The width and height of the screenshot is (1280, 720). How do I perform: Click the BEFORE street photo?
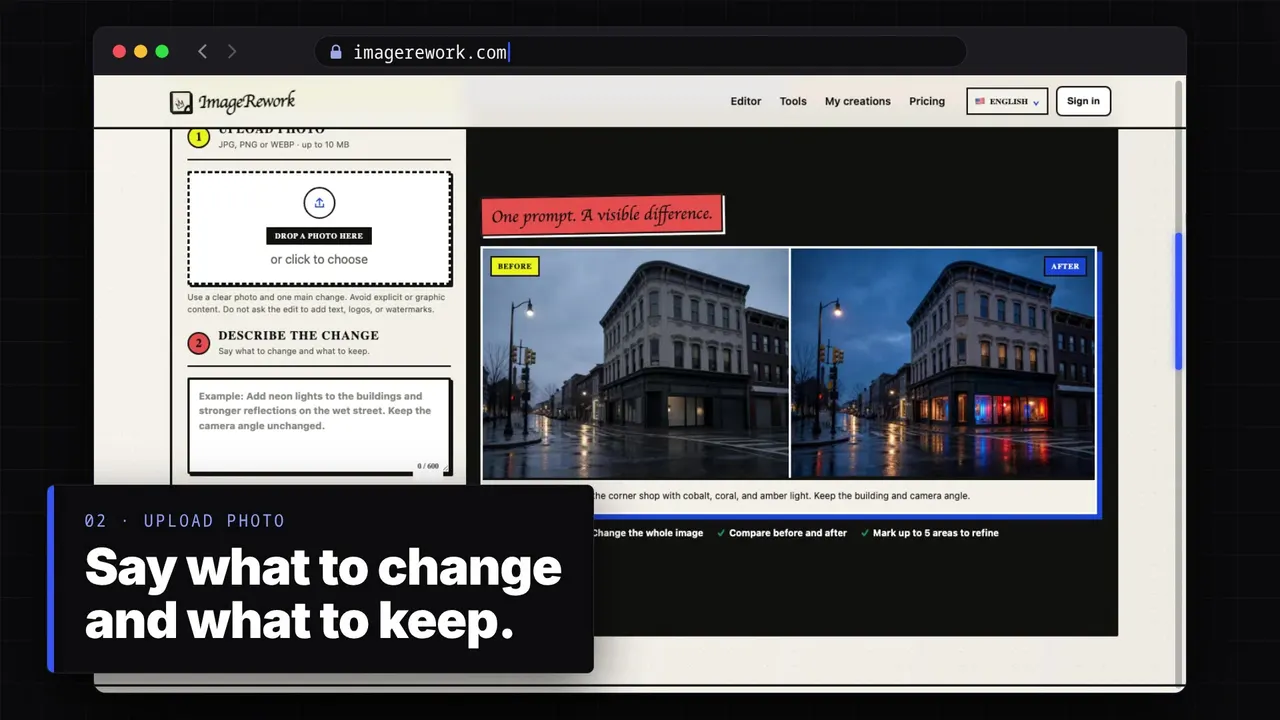tap(636, 364)
